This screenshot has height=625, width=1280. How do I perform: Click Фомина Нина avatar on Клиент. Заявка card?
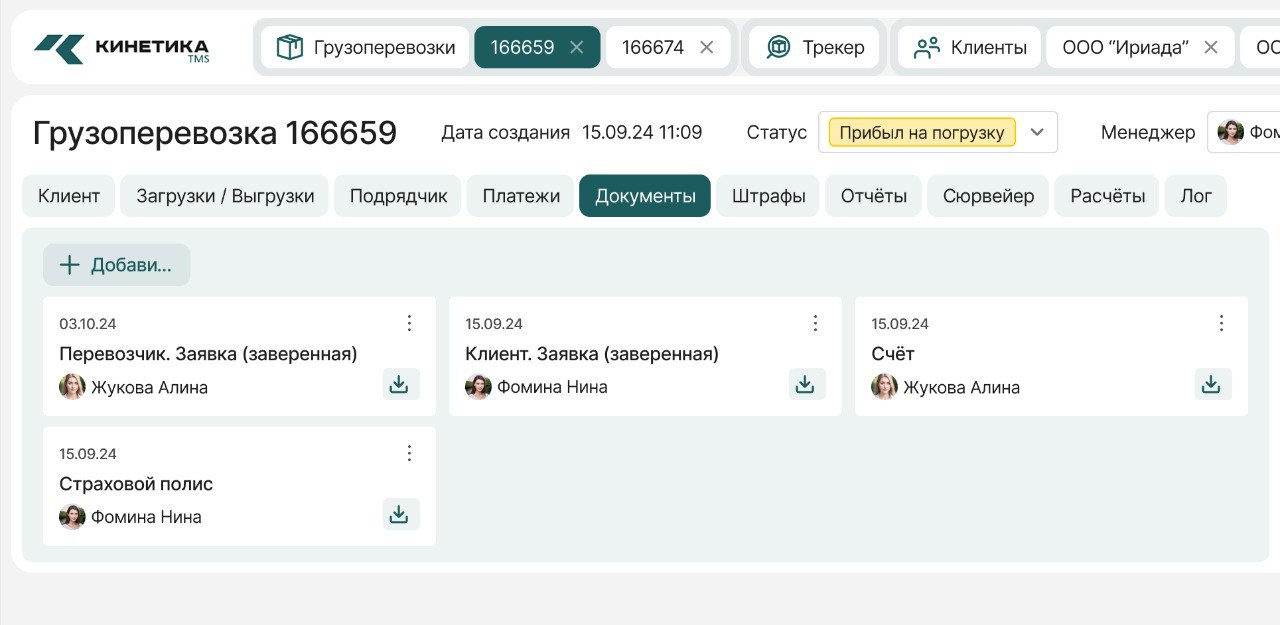tap(478, 387)
